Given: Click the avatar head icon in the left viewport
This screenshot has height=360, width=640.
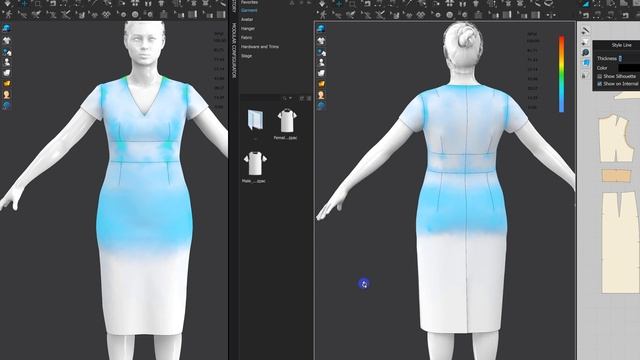Looking at the screenshot, I should [7, 95].
